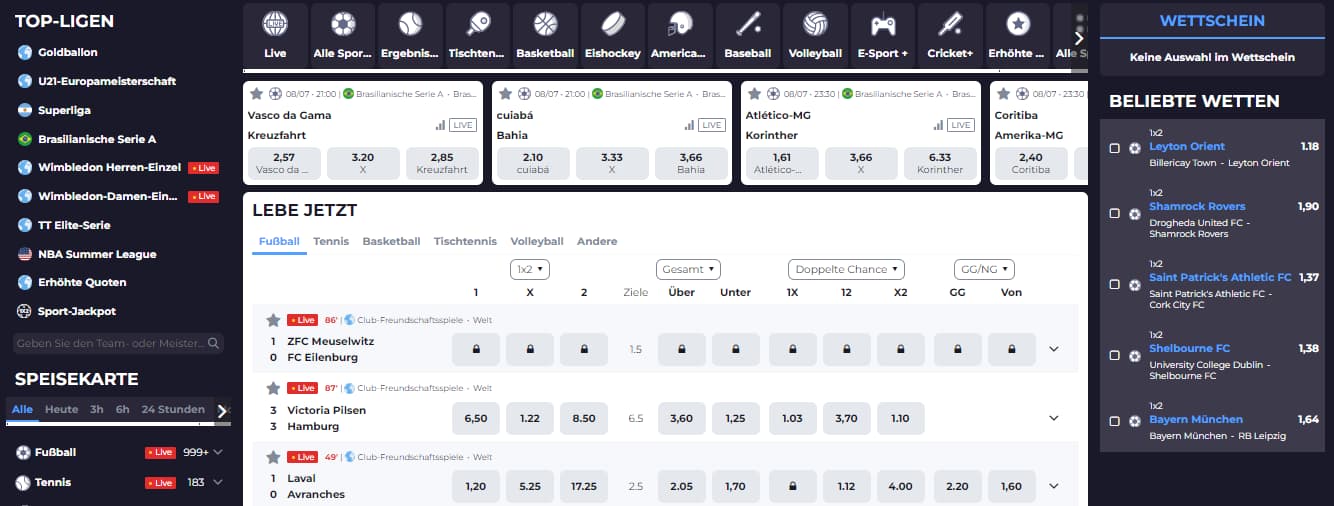Tick the Saint Patrick's Athletic FC checkbox
The height and width of the screenshot is (506, 1334).
1115,285
